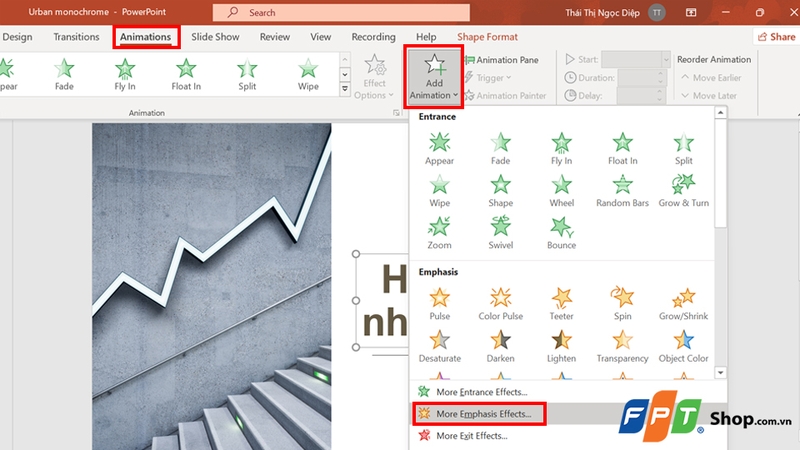Choose Fade entrance effect in the dropdown
Screen dimensions: 800x450
click(501, 148)
